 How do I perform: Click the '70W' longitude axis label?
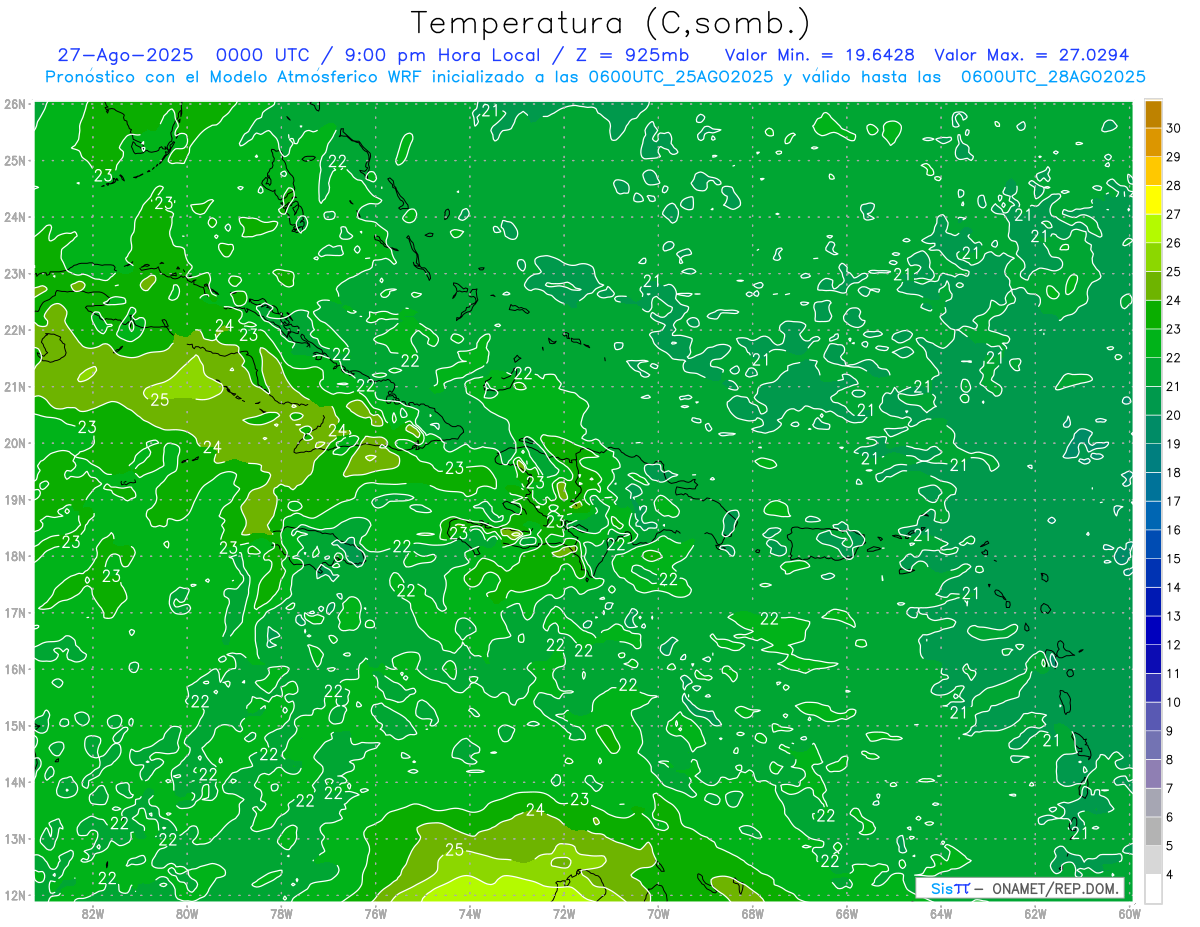[x=658, y=913]
